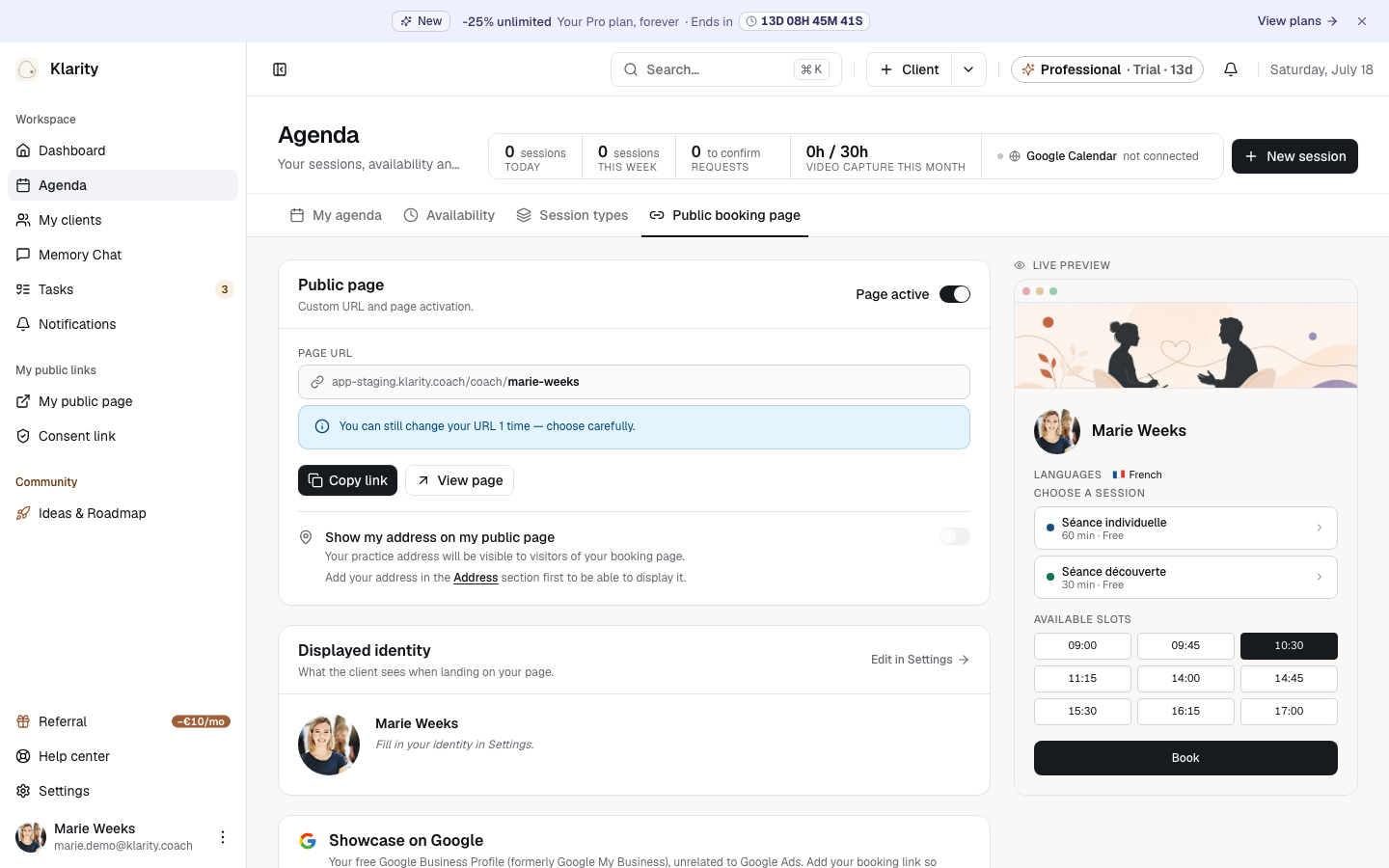The image size is (1389, 868).
Task: Click the Marie Weeks sidebar profile avatar
Action: (31, 837)
